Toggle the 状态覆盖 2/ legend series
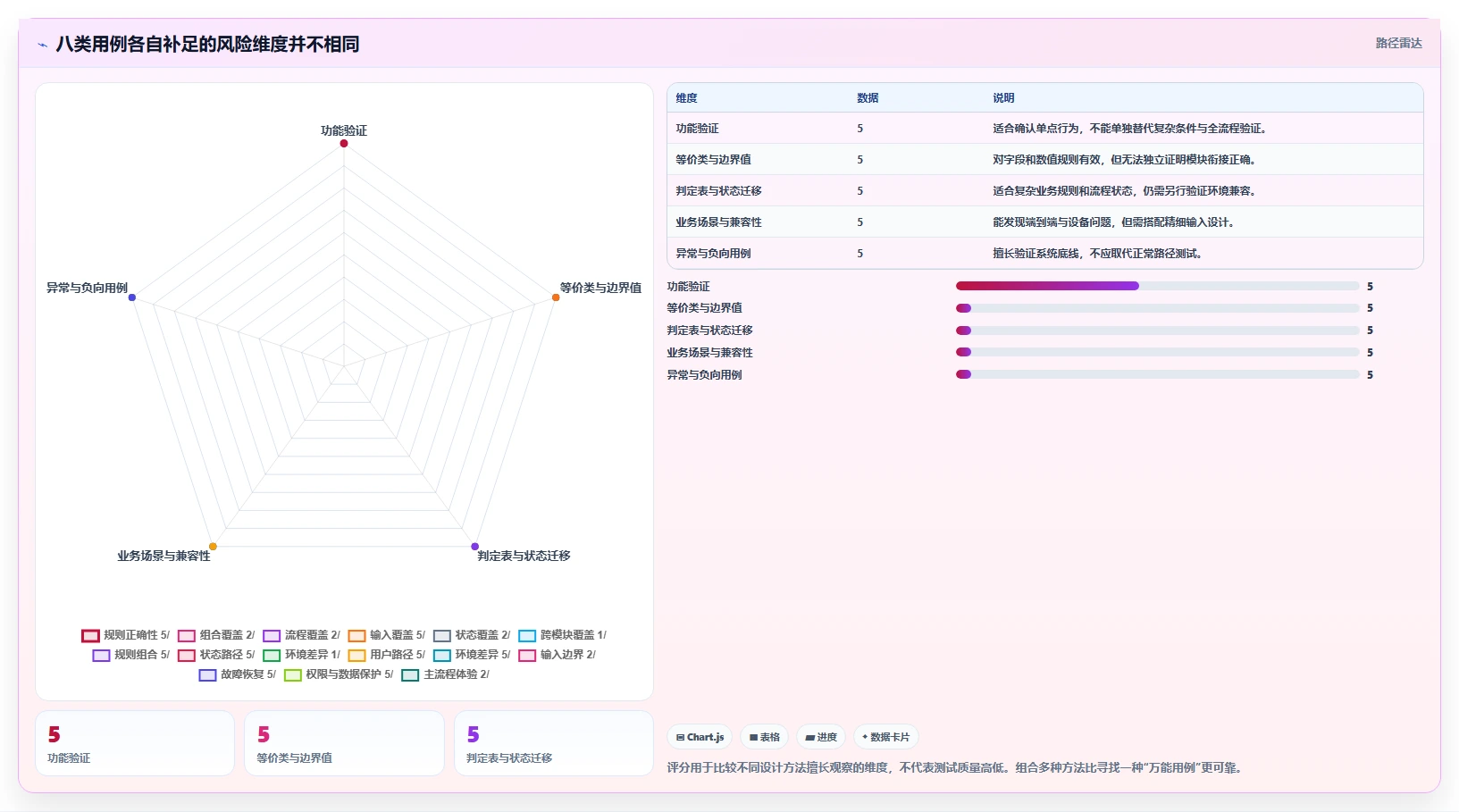 click(472, 636)
